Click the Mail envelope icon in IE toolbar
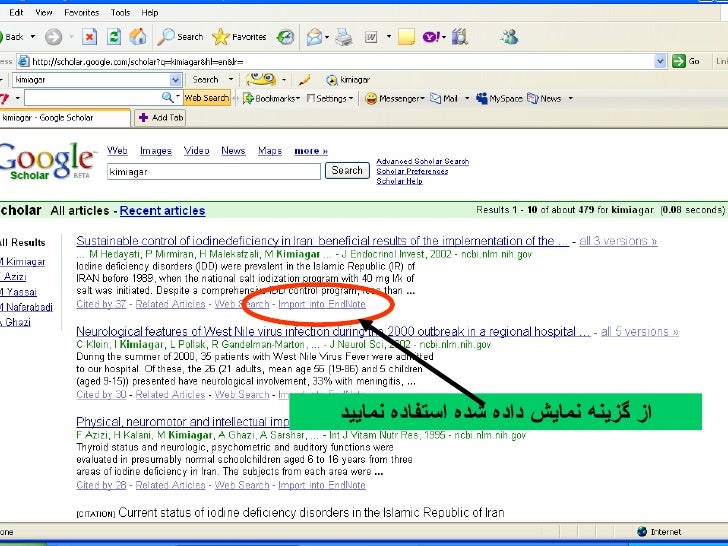This screenshot has width=728, height=546. (314, 37)
